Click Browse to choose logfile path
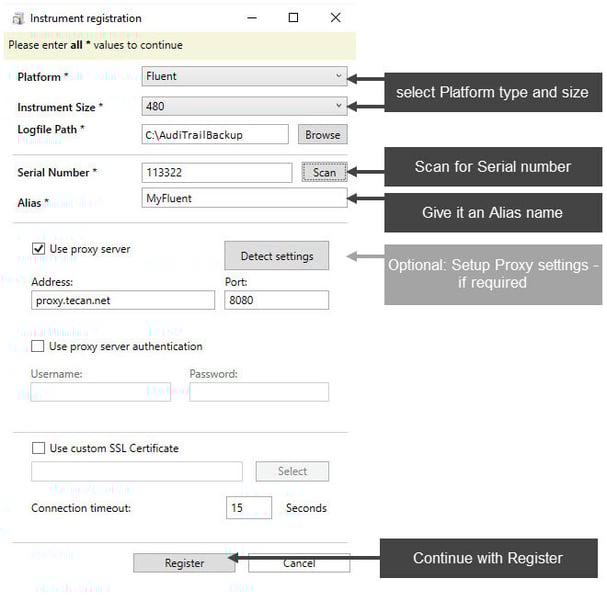This screenshot has width=607, height=601. coord(322,134)
